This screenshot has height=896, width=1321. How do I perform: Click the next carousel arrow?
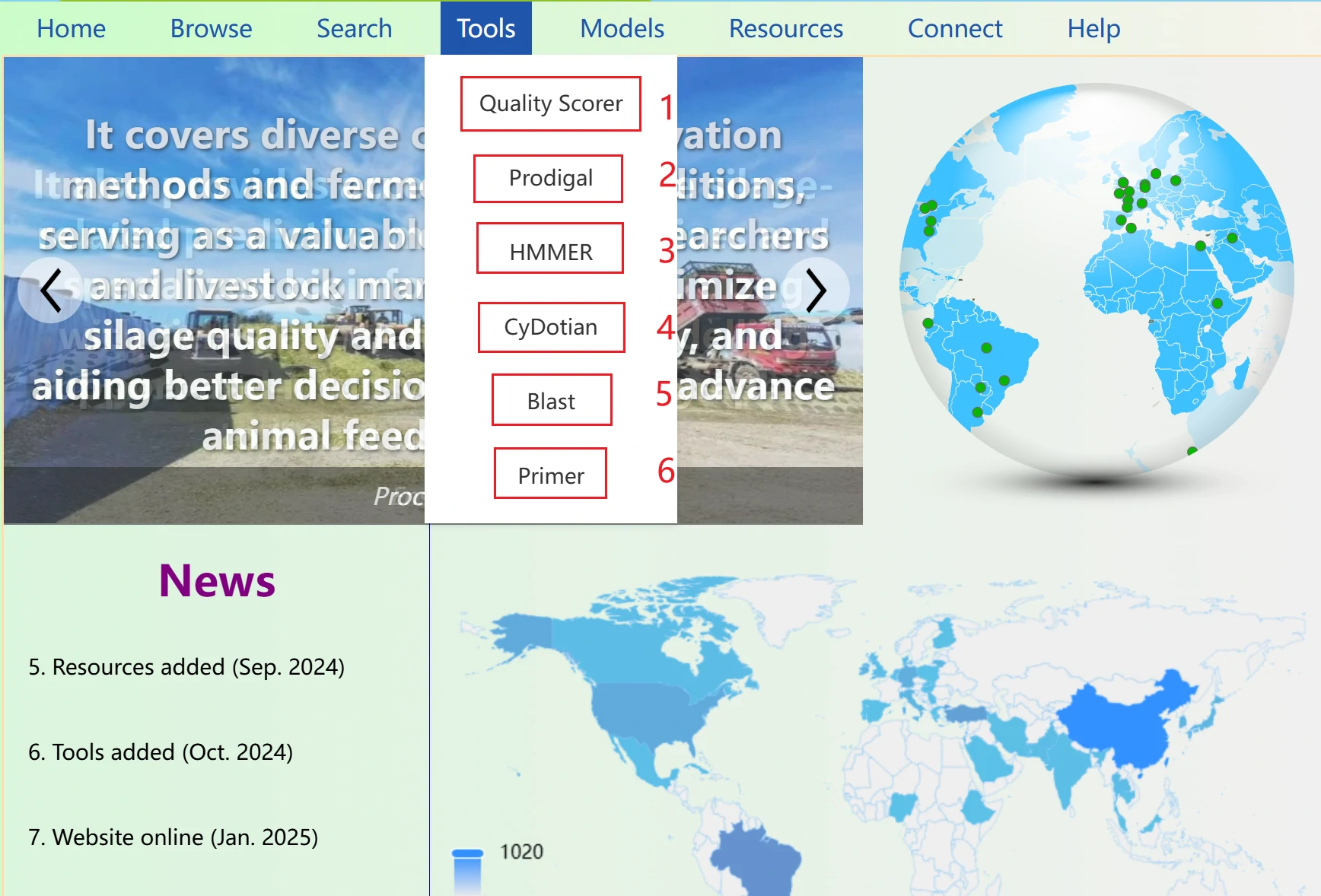pyautogui.click(x=817, y=290)
